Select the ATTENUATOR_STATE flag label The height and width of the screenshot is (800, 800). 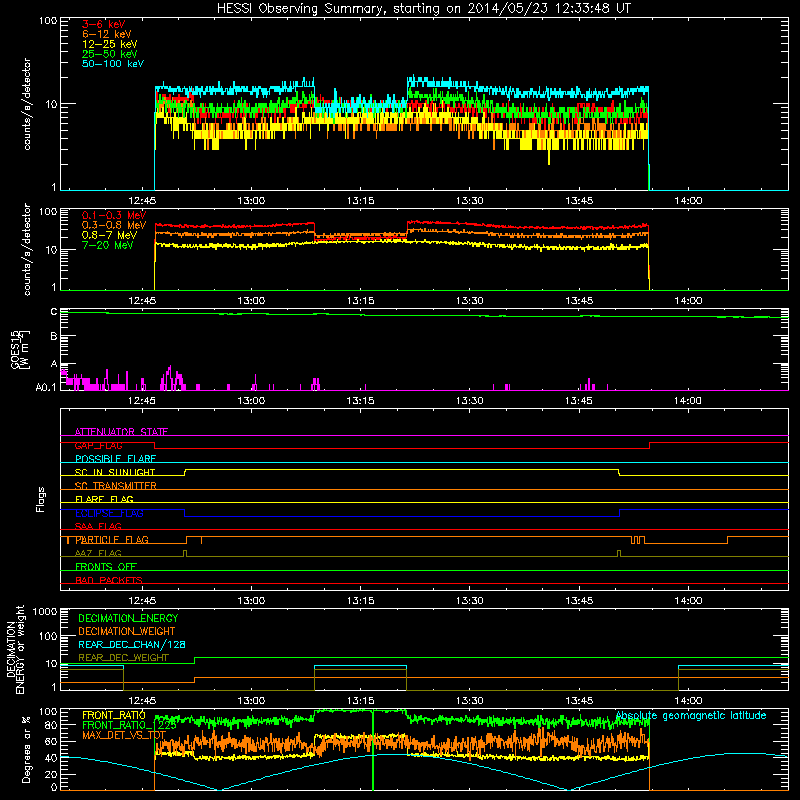[121, 432]
